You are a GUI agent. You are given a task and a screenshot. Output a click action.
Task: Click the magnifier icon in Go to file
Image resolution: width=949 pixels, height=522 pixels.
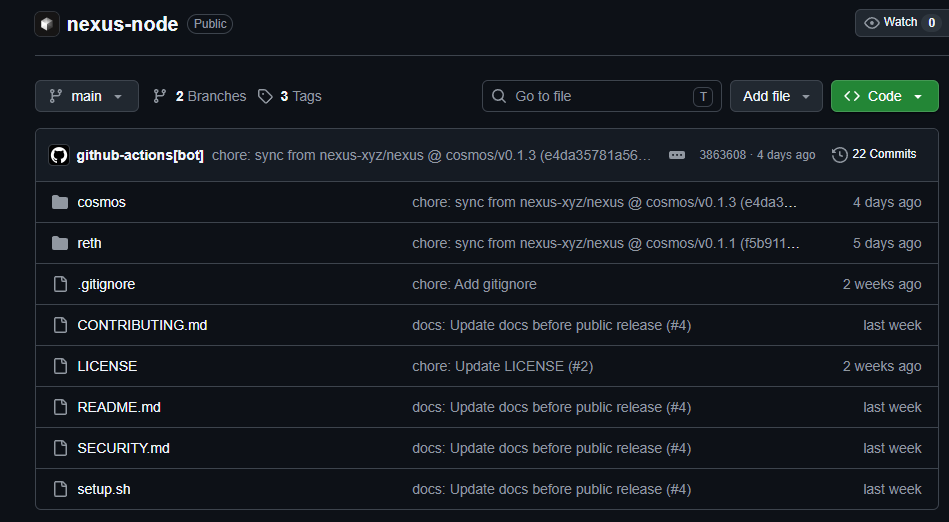(499, 96)
